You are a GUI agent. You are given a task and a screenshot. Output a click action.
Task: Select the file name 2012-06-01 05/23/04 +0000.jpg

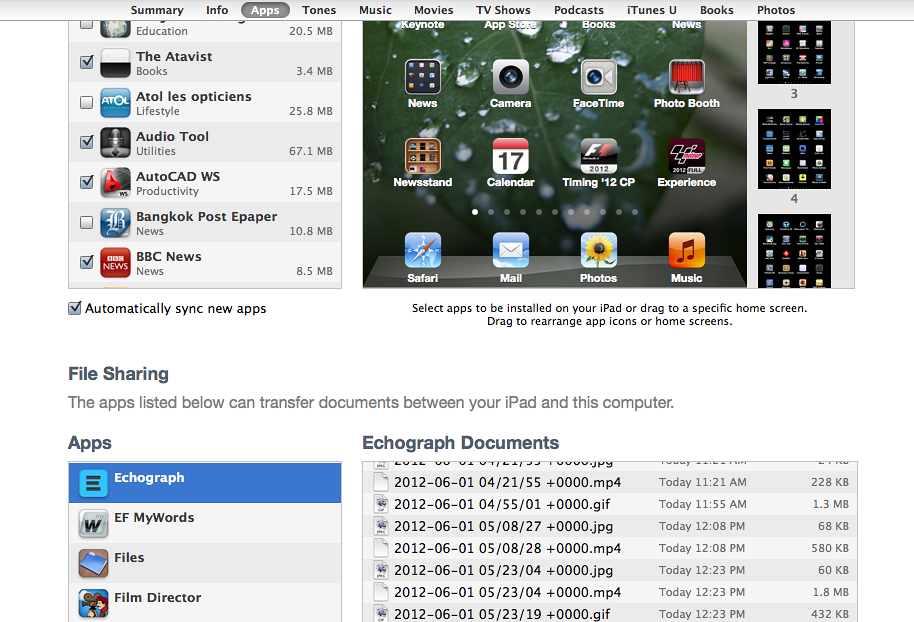[504, 571]
